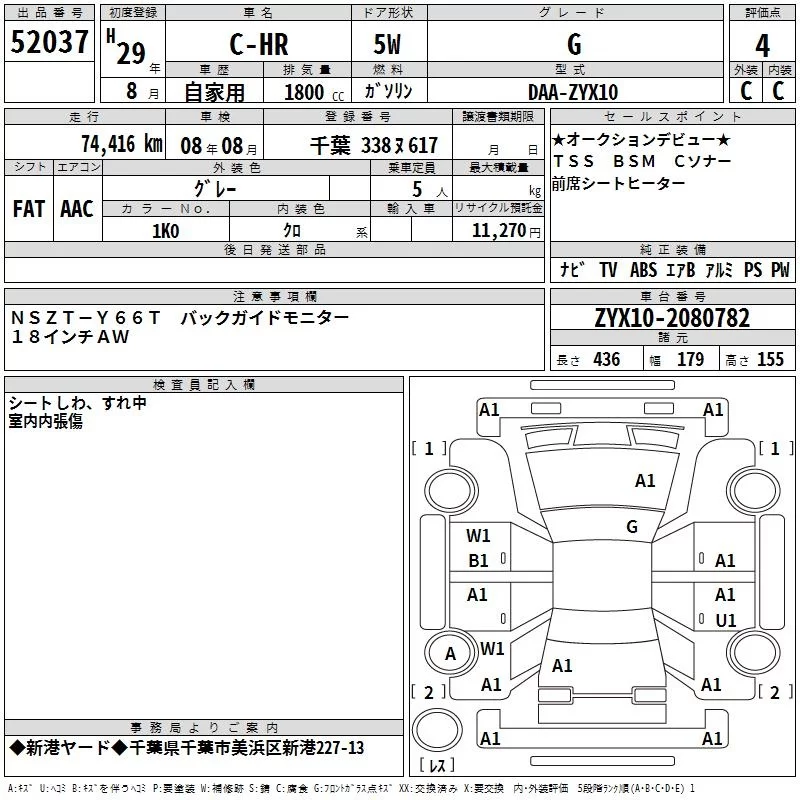This screenshot has height=800, width=800.
Task: Click the 後日発送部品 section header
Action: pyautogui.click(x=274, y=249)
